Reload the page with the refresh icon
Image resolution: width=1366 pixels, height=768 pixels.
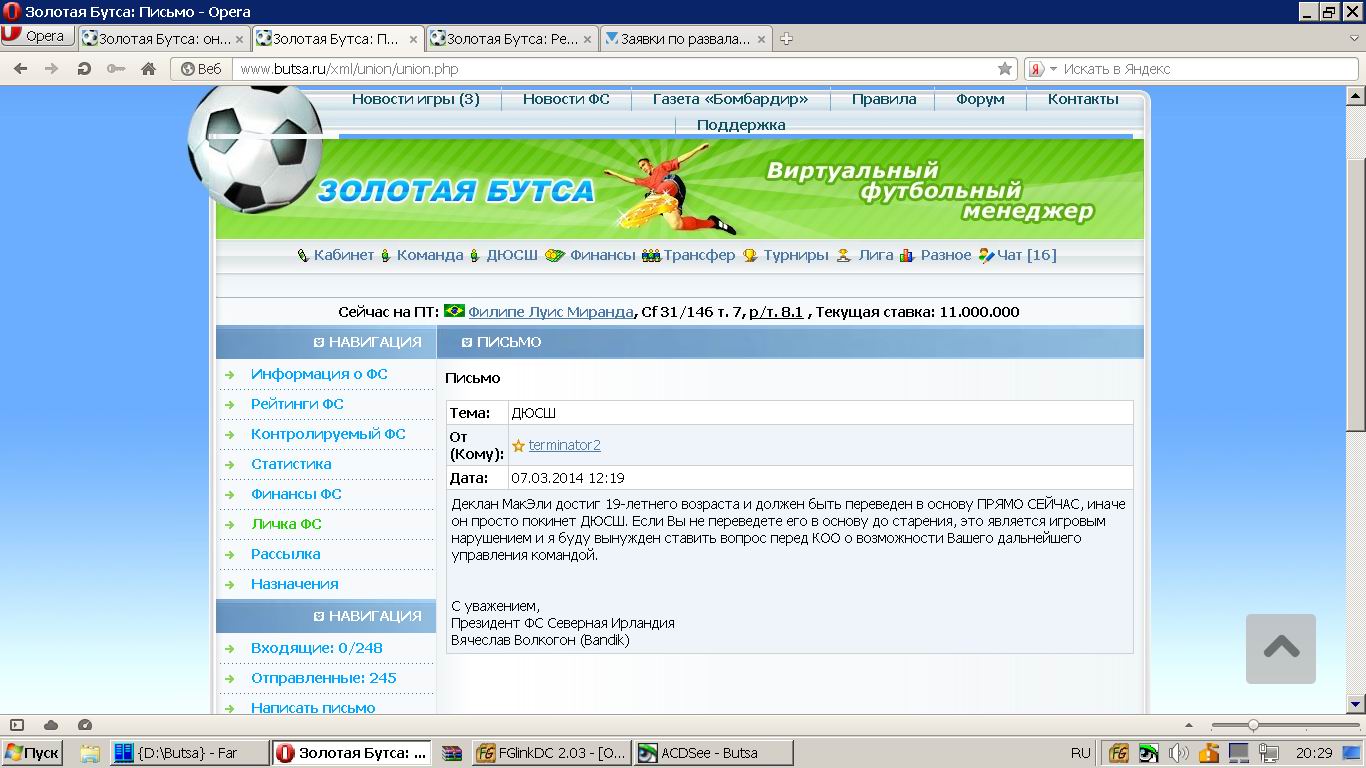[84, 69]
